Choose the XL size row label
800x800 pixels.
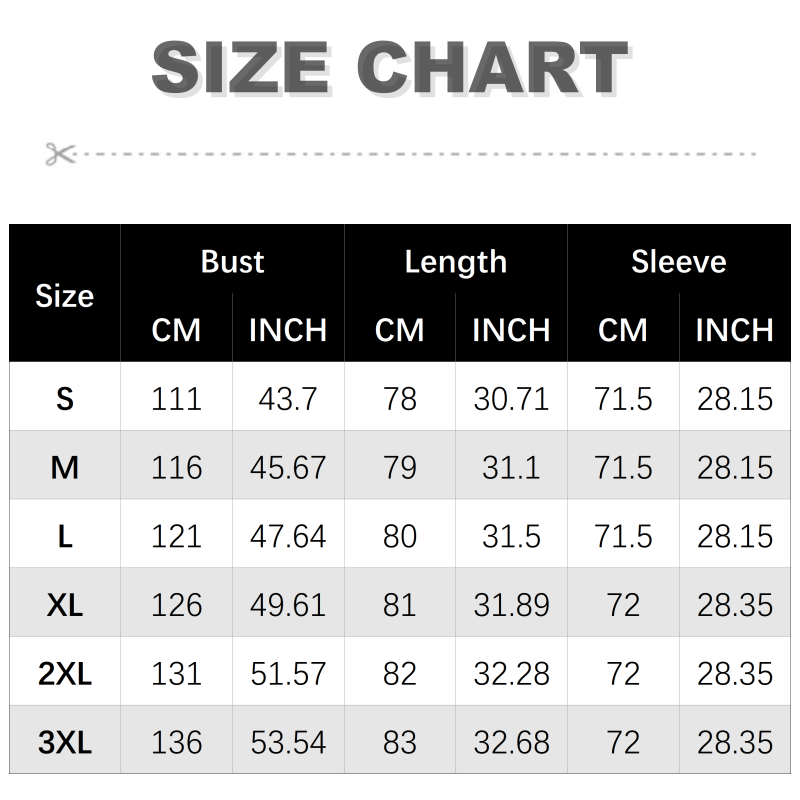[x=65, y=605]
